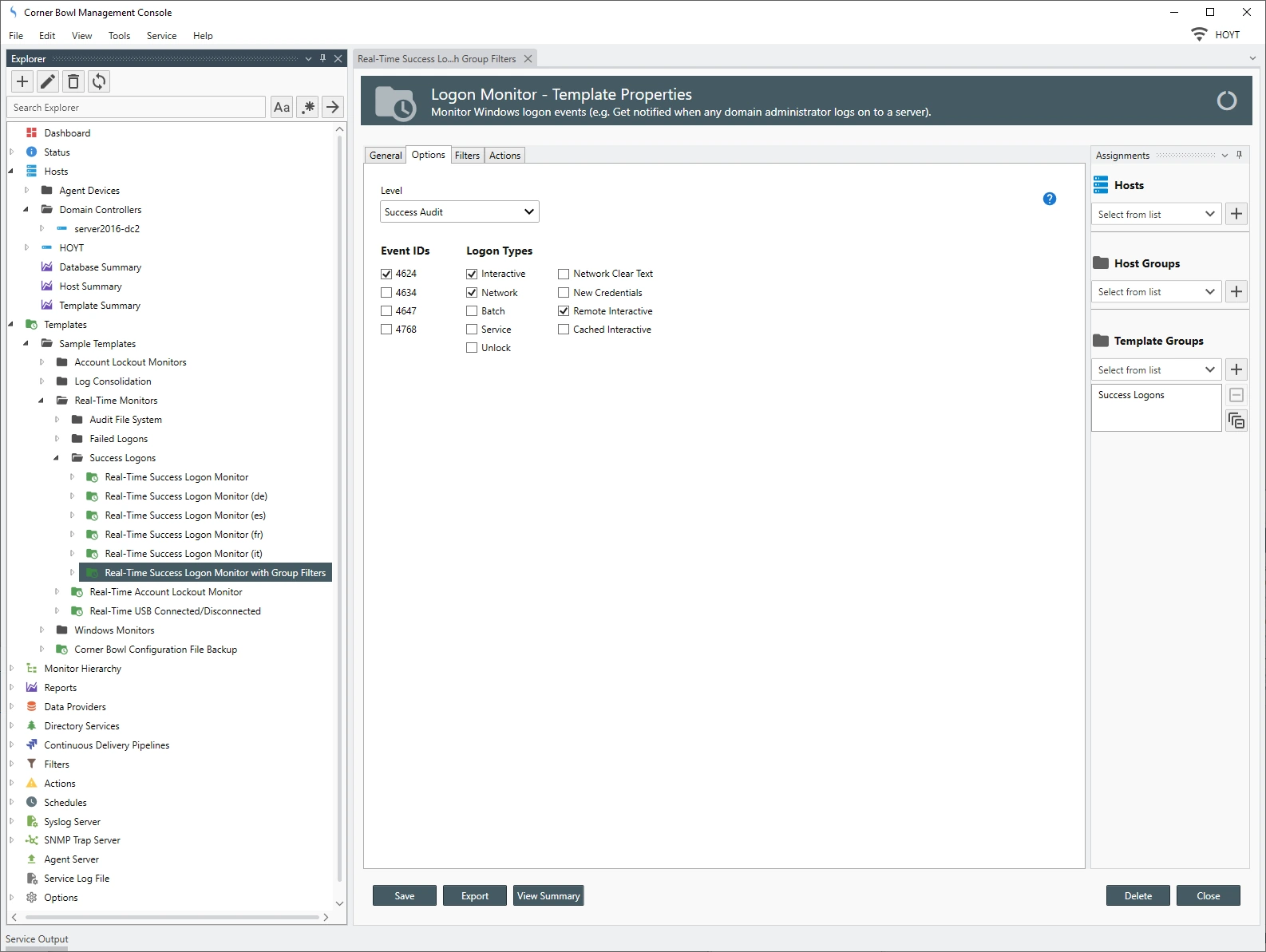Uncheck the Remote Interactive logon type
The height and width of the screenshot is (952, 1266).
click(x=564, y=311)
